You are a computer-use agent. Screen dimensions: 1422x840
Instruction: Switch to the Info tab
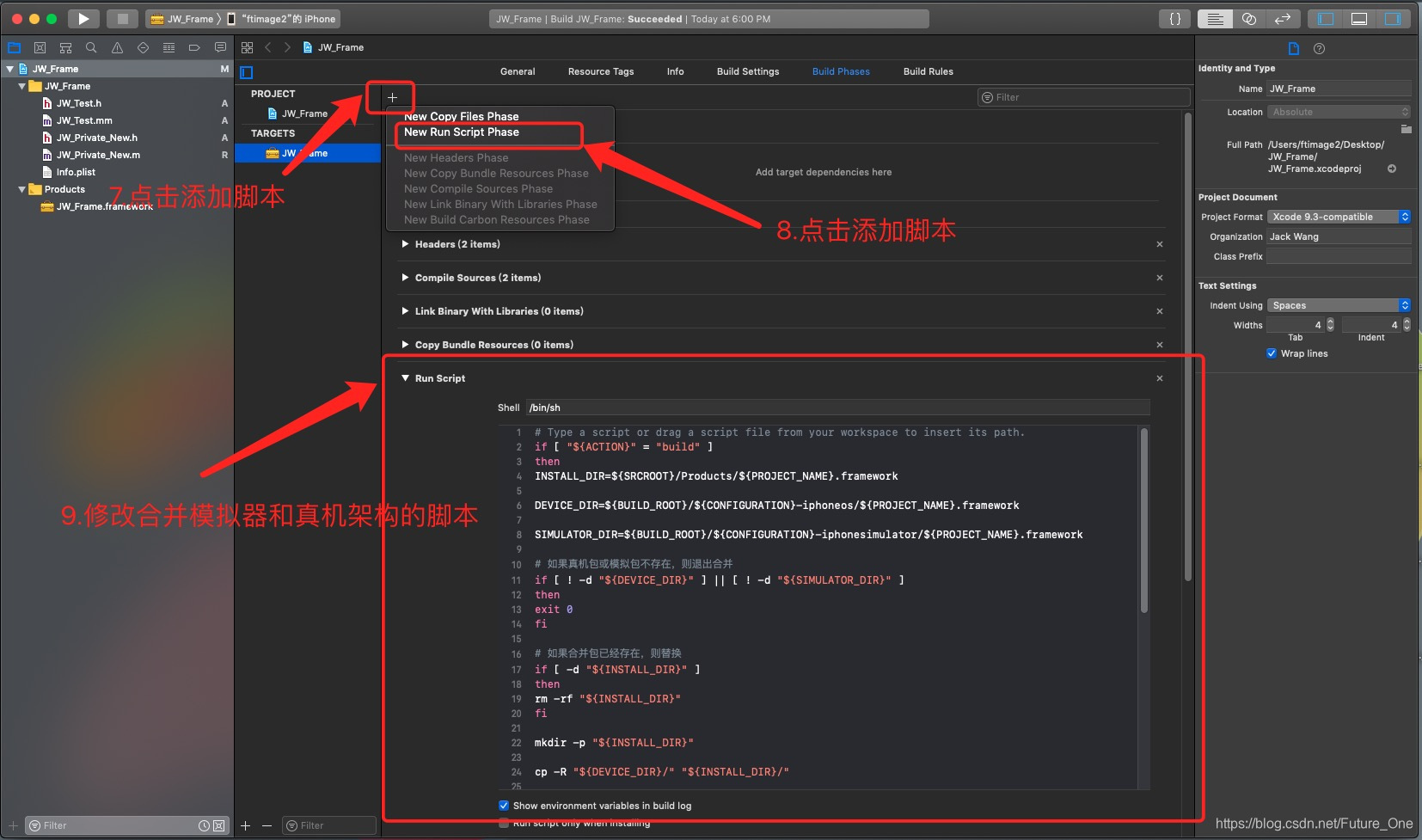point(676,71)
